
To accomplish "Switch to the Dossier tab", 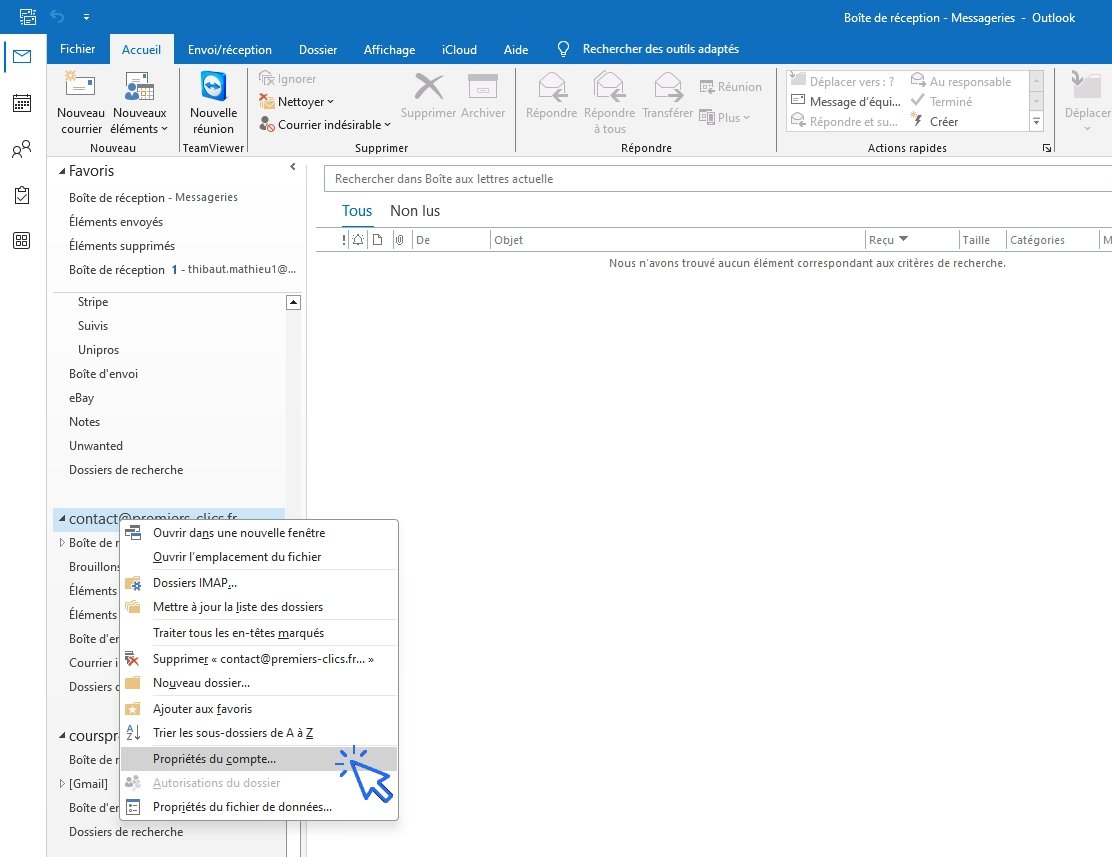I will tap(318, 50).
